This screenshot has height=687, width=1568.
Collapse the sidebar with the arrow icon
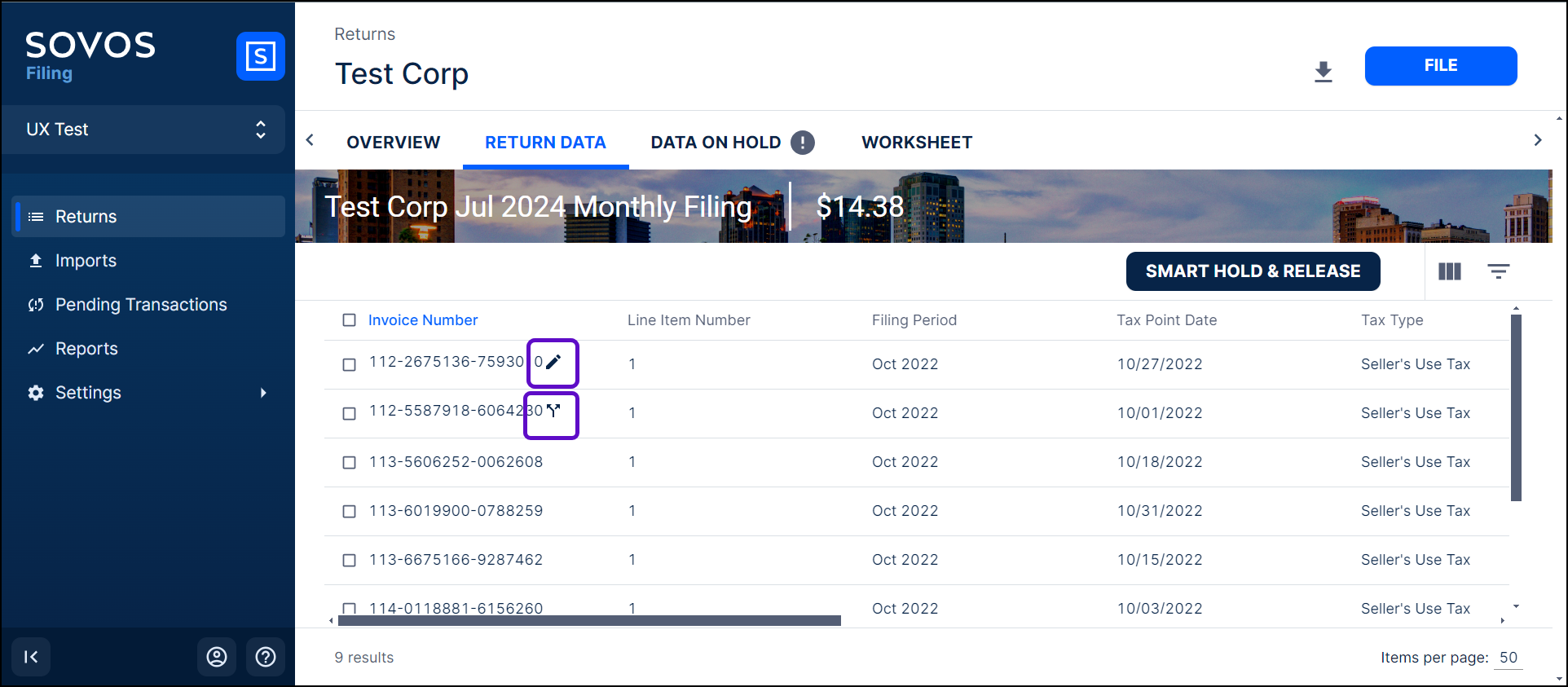click(31, 657)
